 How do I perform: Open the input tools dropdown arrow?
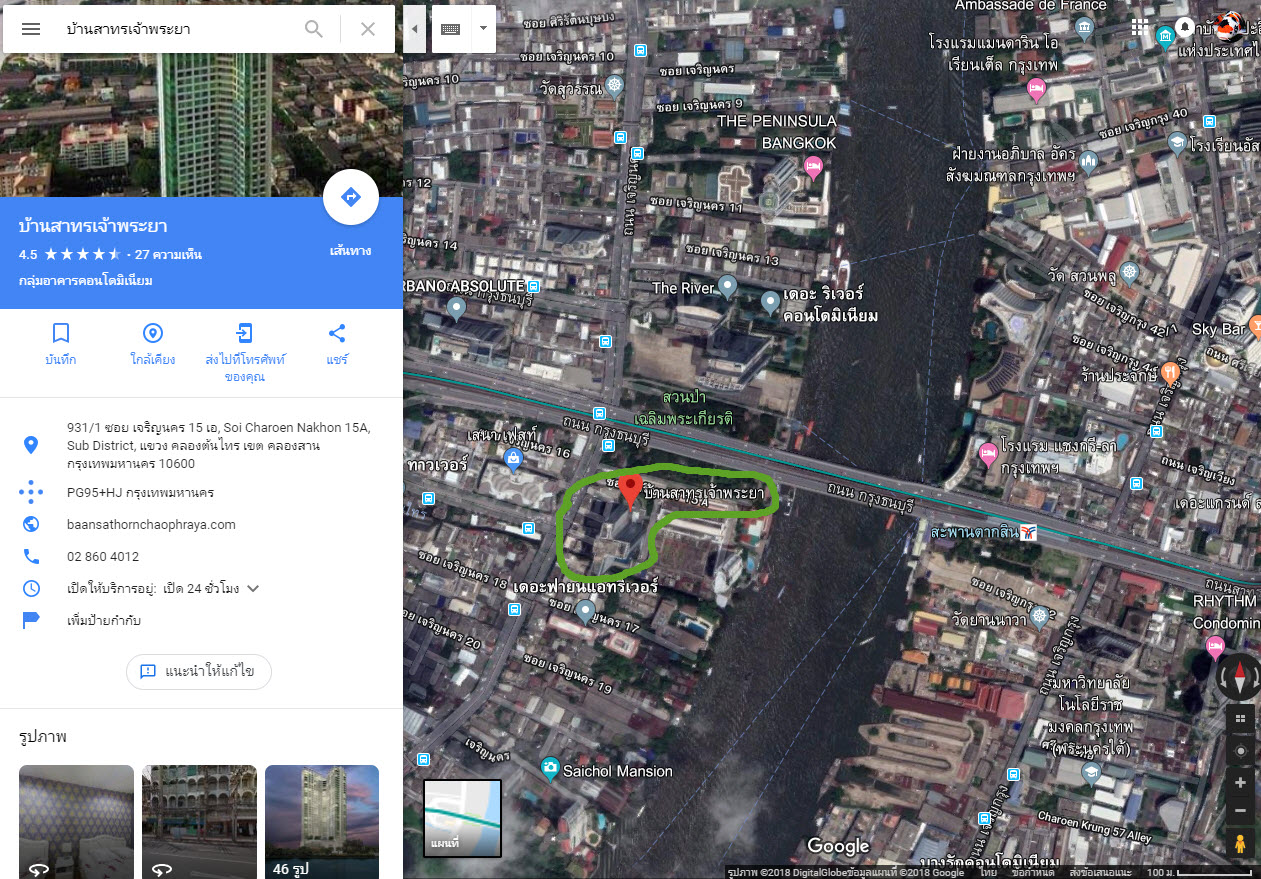483,29
